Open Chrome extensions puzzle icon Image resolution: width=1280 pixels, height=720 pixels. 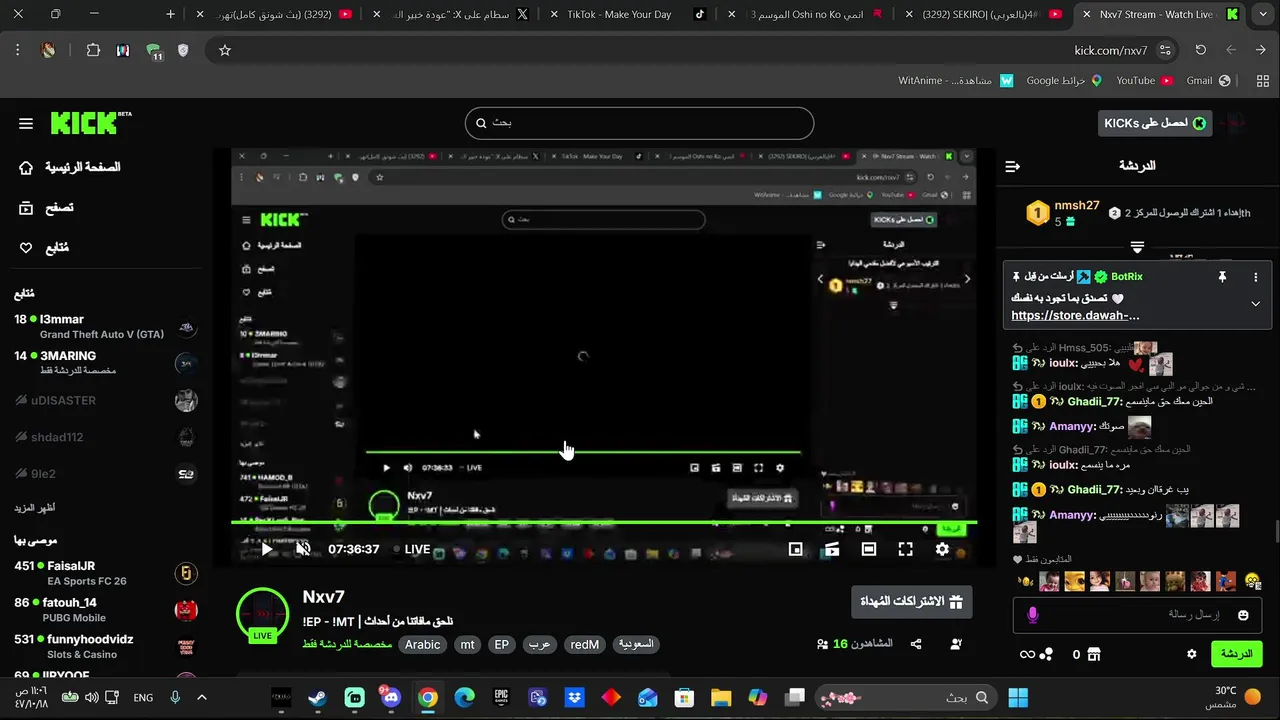93,50
